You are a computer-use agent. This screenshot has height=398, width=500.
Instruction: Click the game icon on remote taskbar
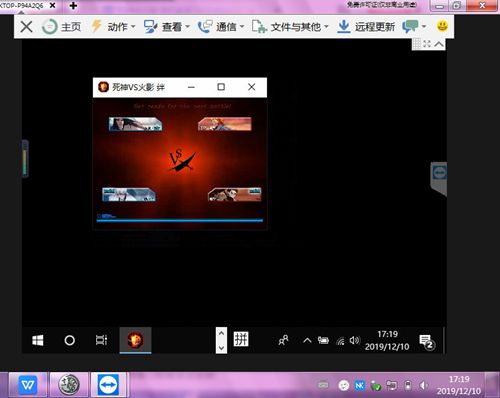click(135, 340)
